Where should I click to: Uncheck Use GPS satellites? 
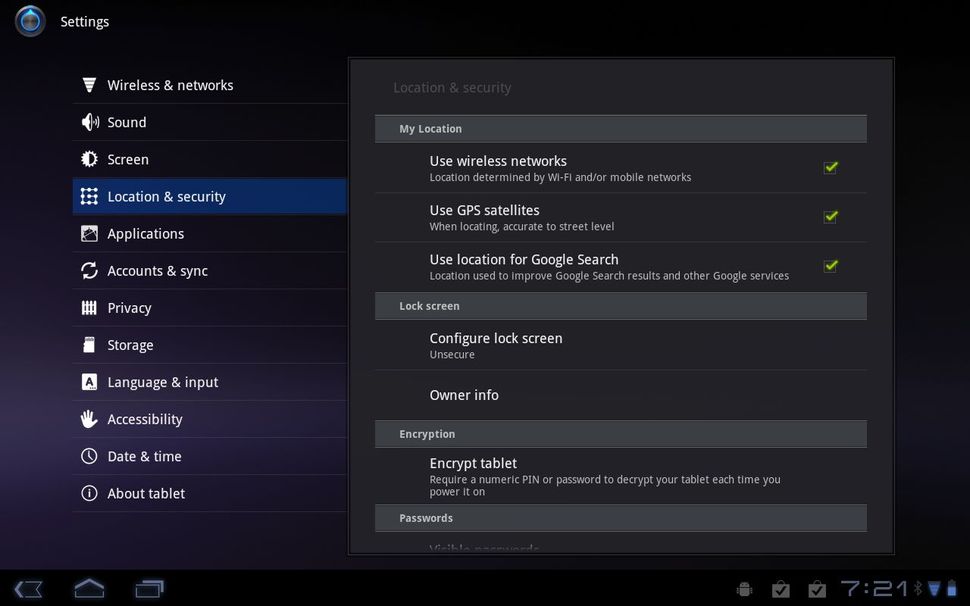coord(830,216)
